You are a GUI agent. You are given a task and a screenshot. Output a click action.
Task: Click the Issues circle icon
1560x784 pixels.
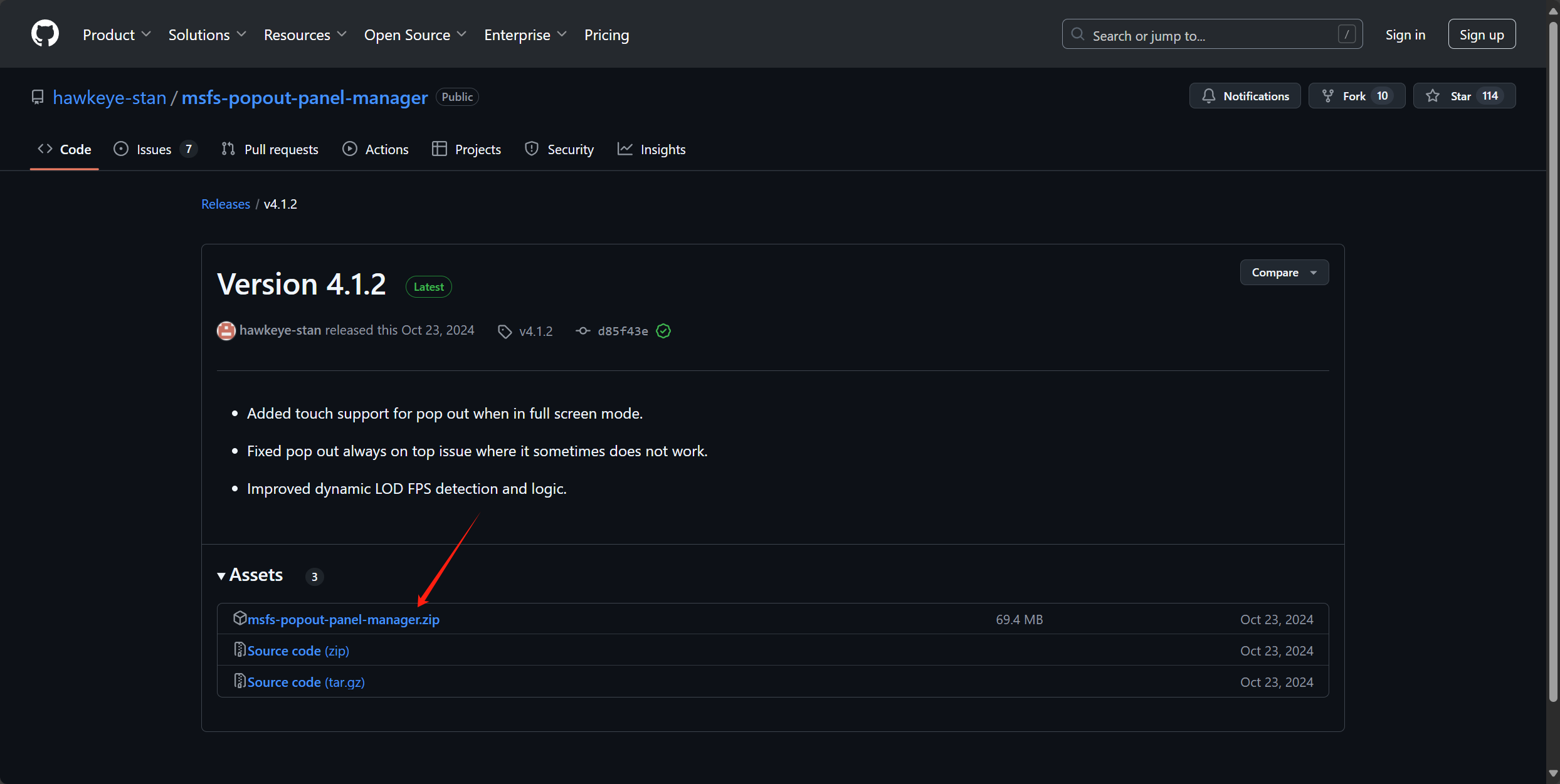(121, 149)
